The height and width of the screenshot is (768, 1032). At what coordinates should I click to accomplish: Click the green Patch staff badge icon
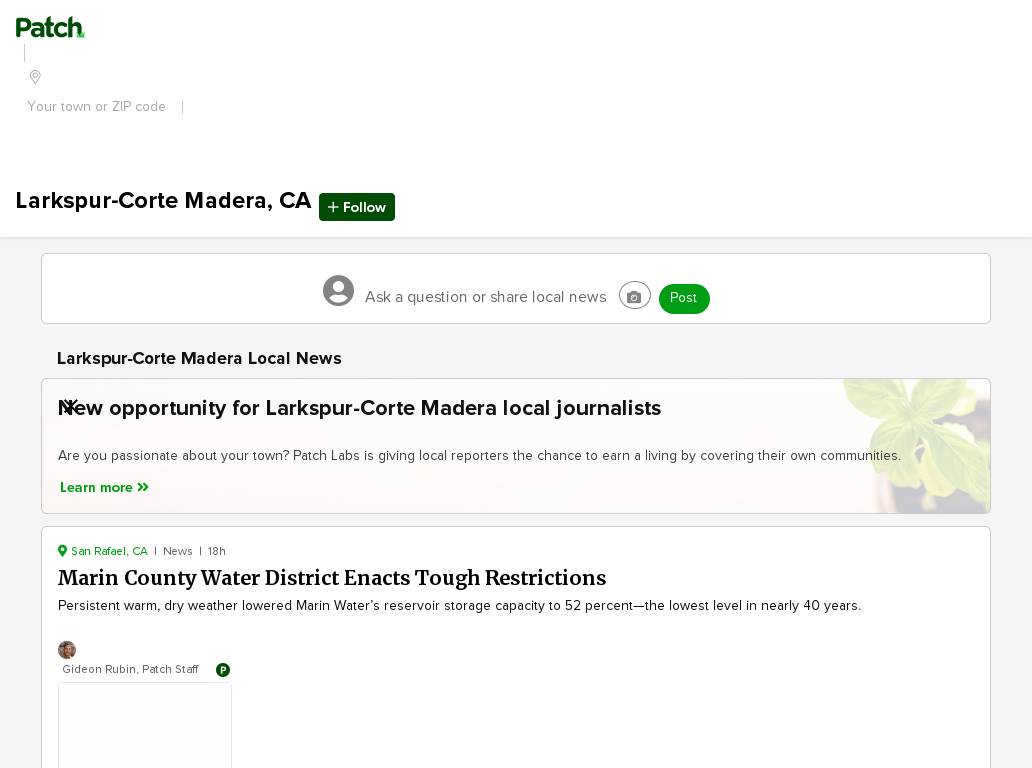(223, 670)
